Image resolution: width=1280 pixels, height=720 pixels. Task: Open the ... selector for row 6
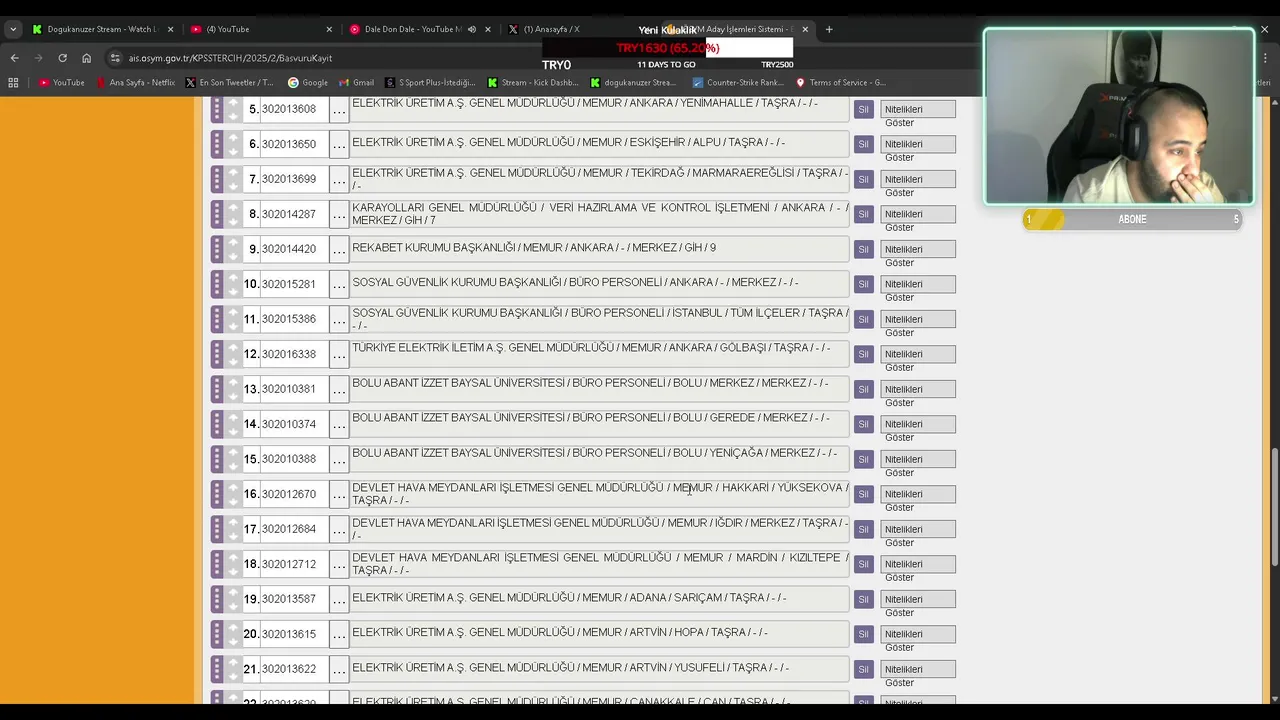click(x=339, y=144)
